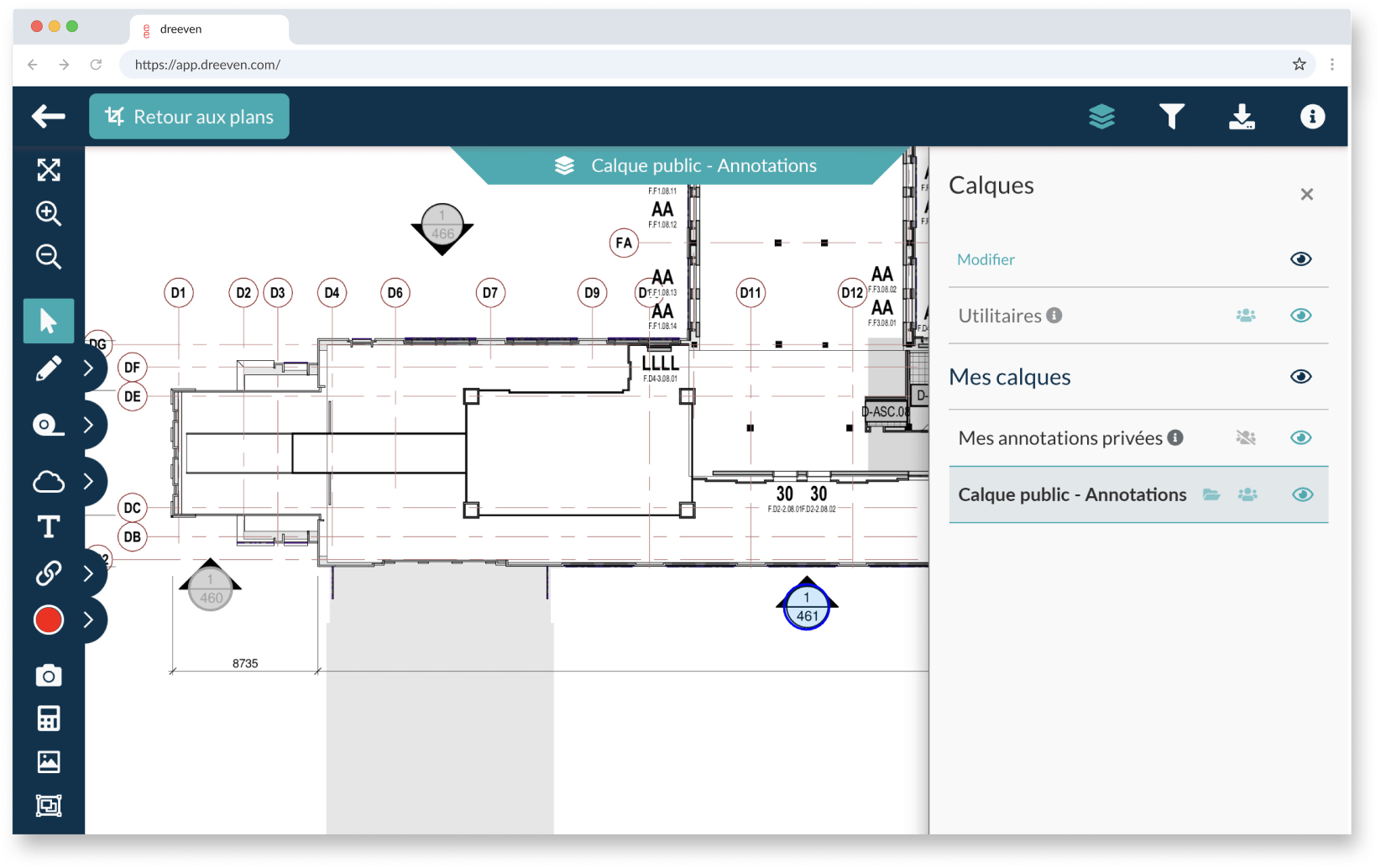Screen dimensions: 1381x868
Task: Open the camera capture tool
Action: pyautogui.click(x=48, y=674)
